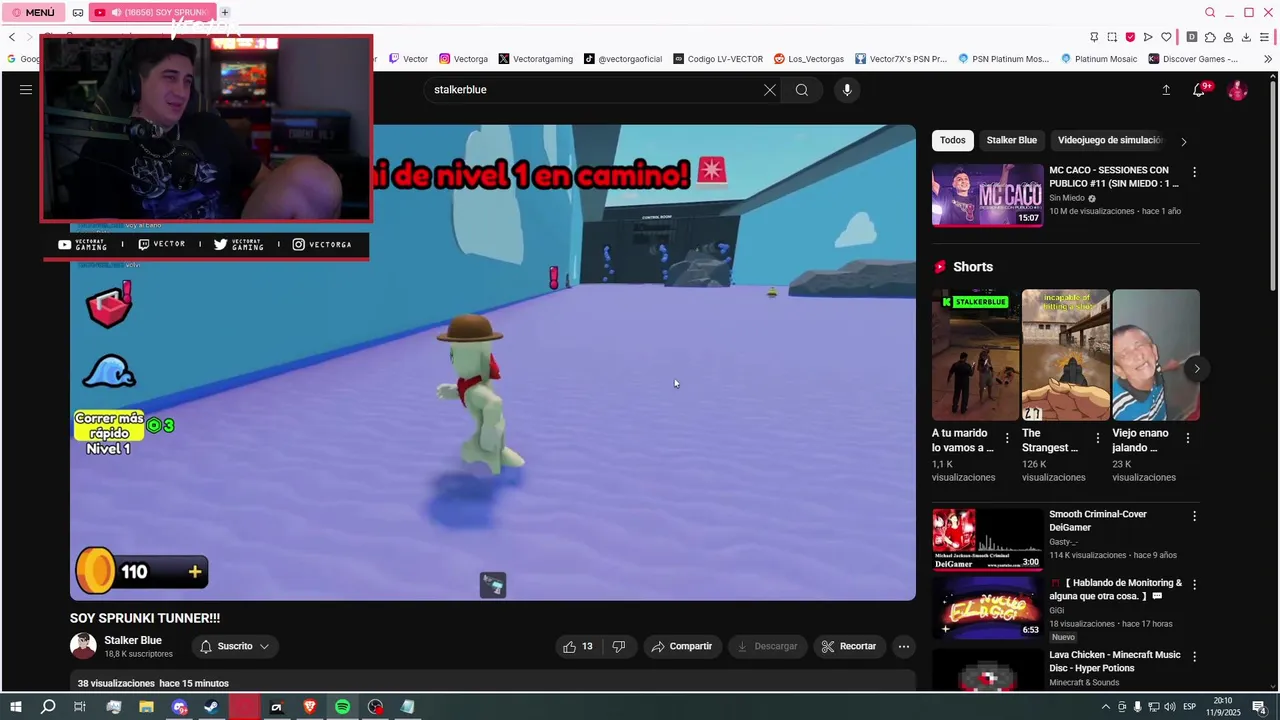Open options for The Strangest short

click(x=1097, y=438)
